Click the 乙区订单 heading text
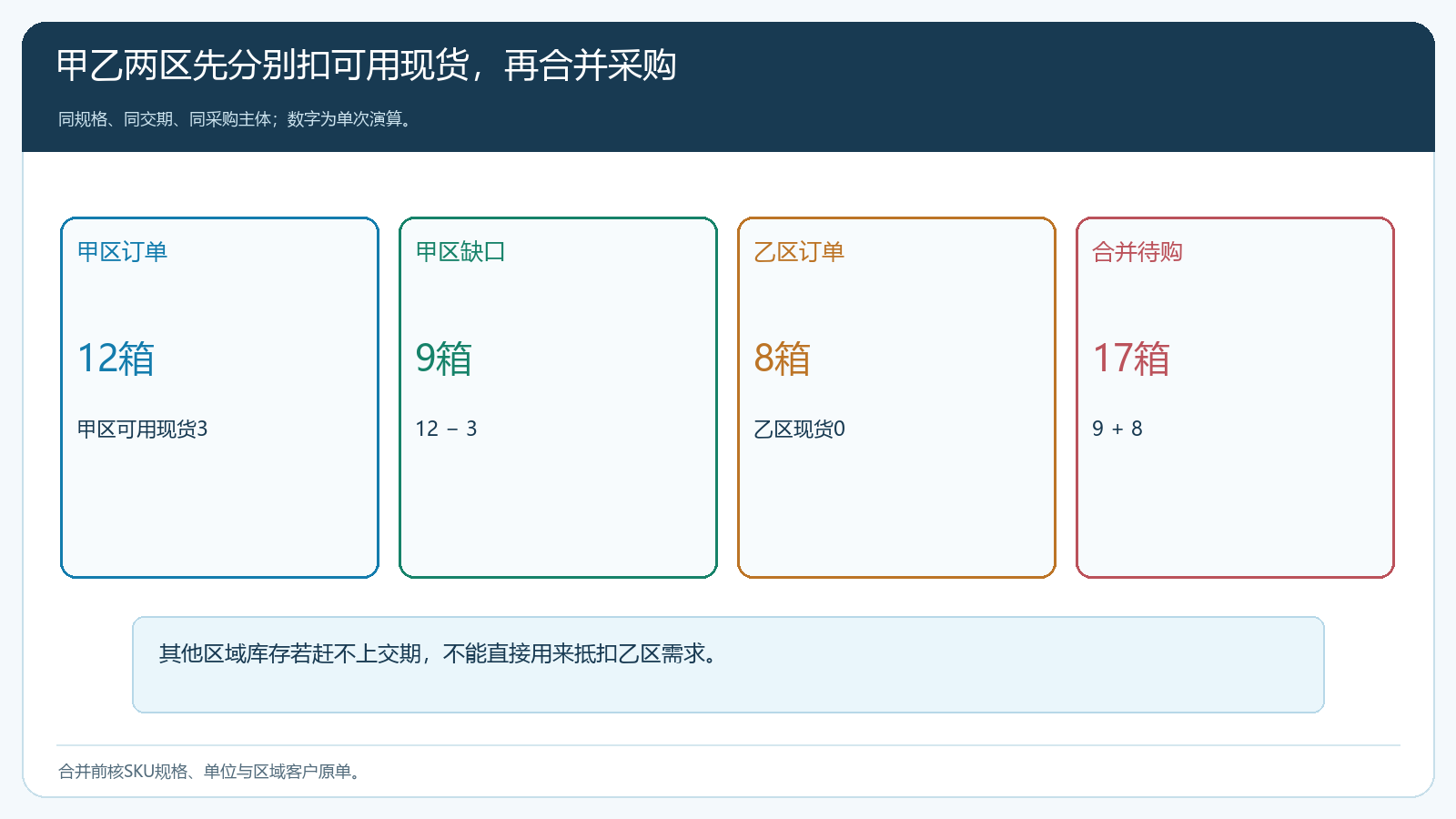This screenshot has height=819, width=1456. [799, 252]
